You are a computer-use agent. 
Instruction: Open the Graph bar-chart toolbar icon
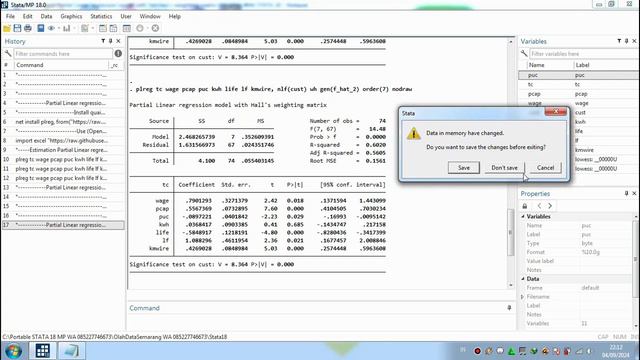tap(67, 28)
